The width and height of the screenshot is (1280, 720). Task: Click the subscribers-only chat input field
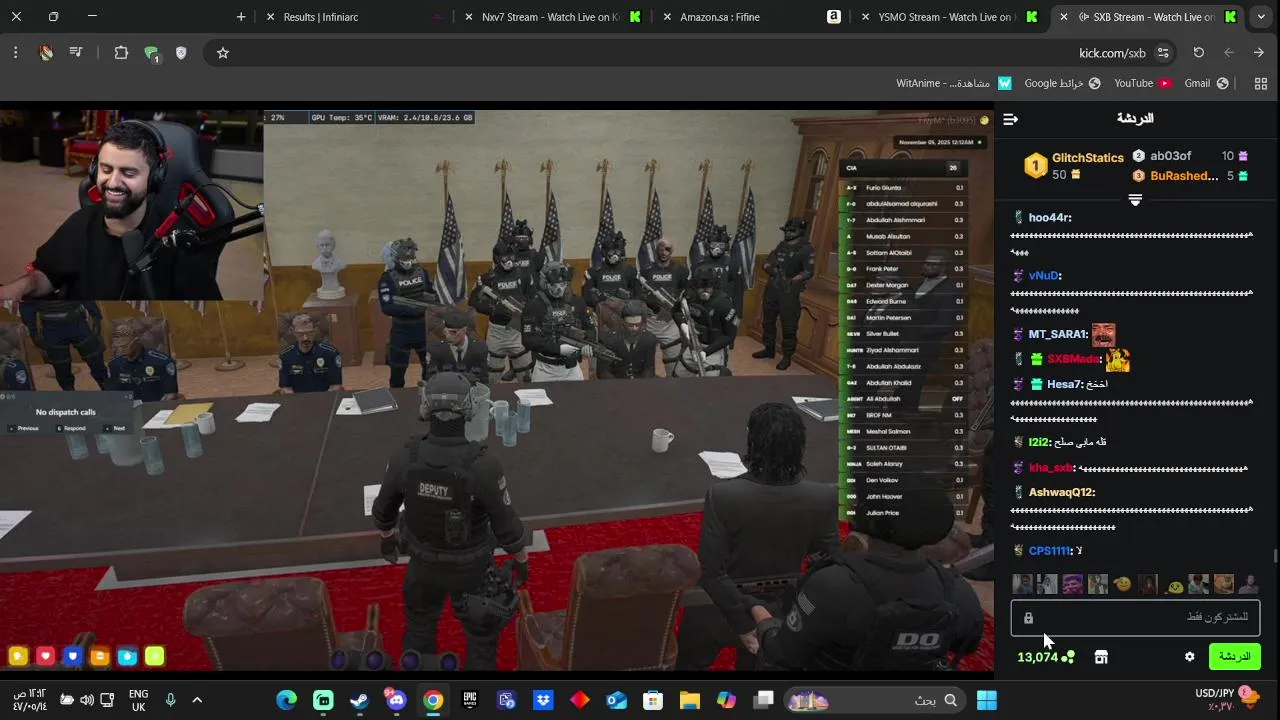(x=1136, y=617)
